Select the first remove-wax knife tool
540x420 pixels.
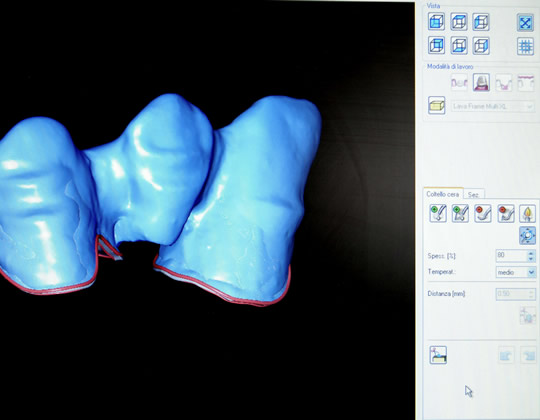(x=483, y=213)
